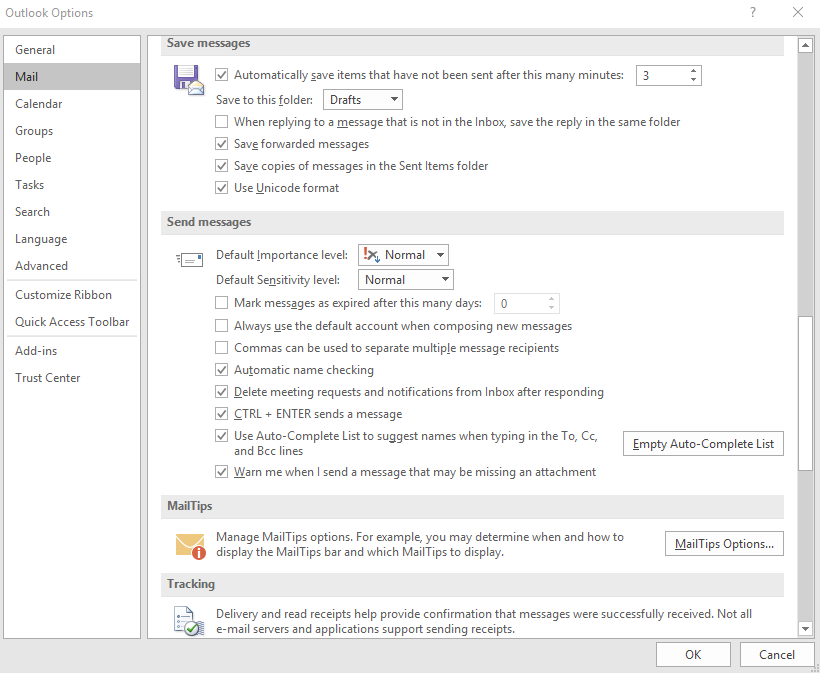Open MailTips Options dialog
The height and width of the screenshot is (673, 820).
point(724,544)
